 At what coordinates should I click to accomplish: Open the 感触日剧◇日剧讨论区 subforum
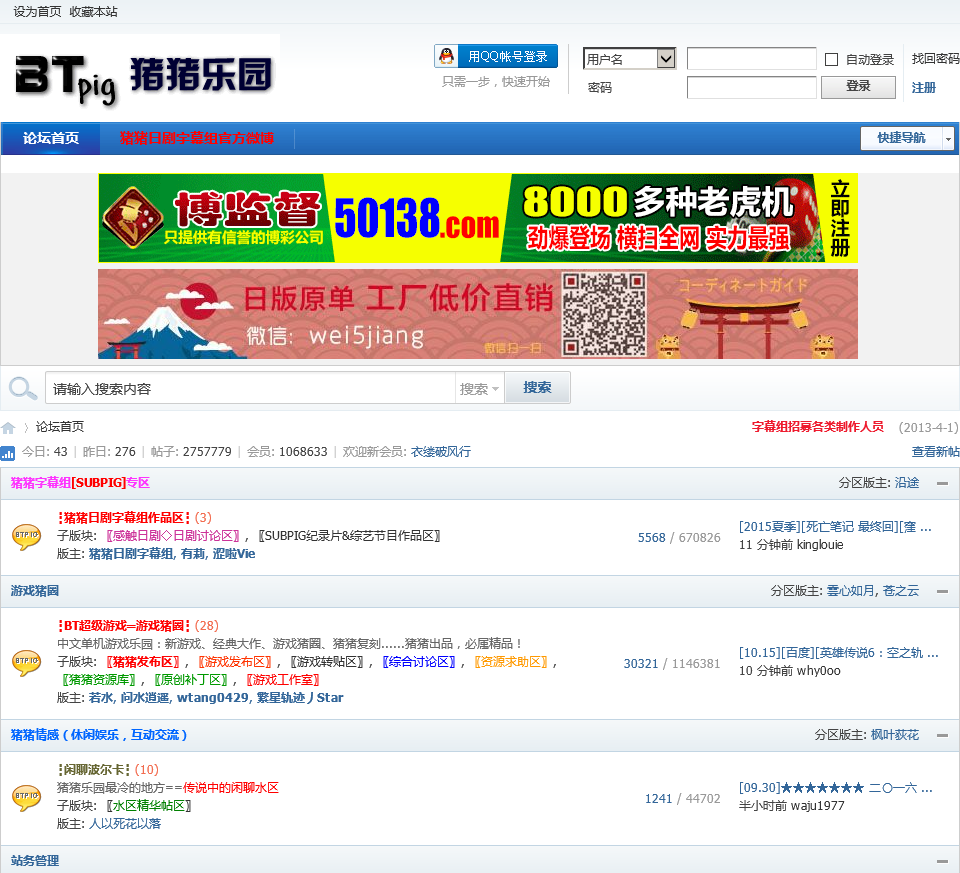[x=173, y=536]
